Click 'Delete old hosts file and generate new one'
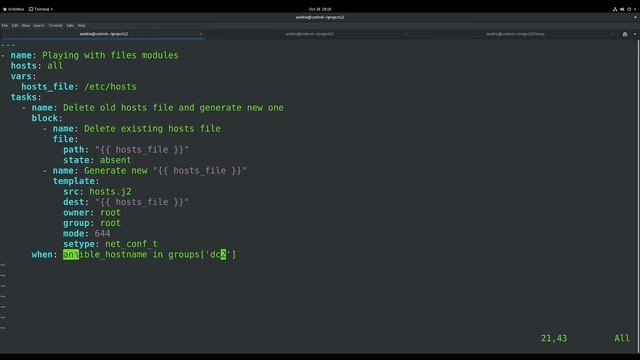The height and width of the screenshot is (360, 640). coord(173,108)
